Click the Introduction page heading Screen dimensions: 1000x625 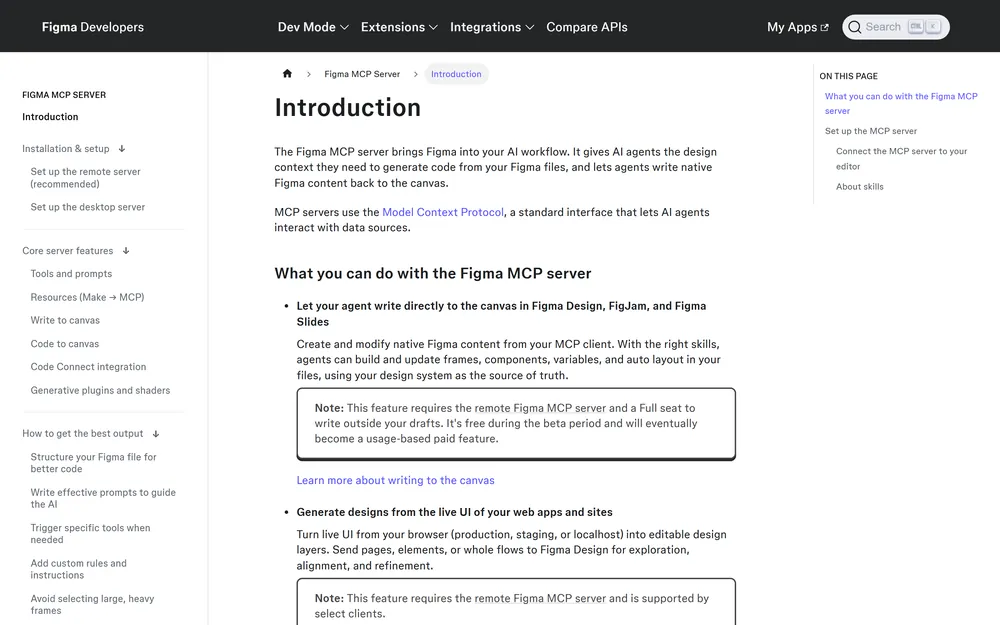click(x=348, y=107)
